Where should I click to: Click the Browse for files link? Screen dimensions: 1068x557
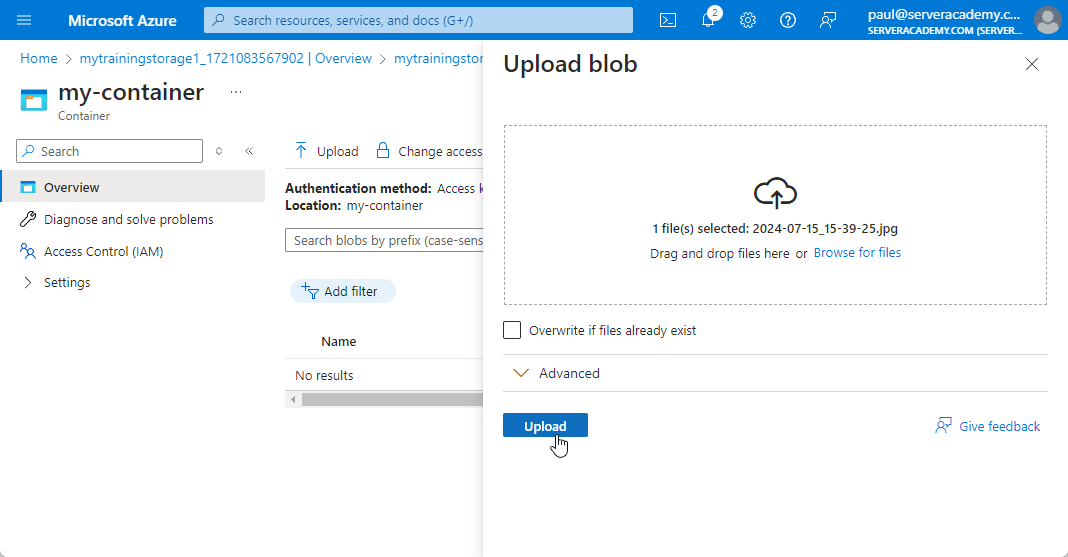tap(857, 253)
